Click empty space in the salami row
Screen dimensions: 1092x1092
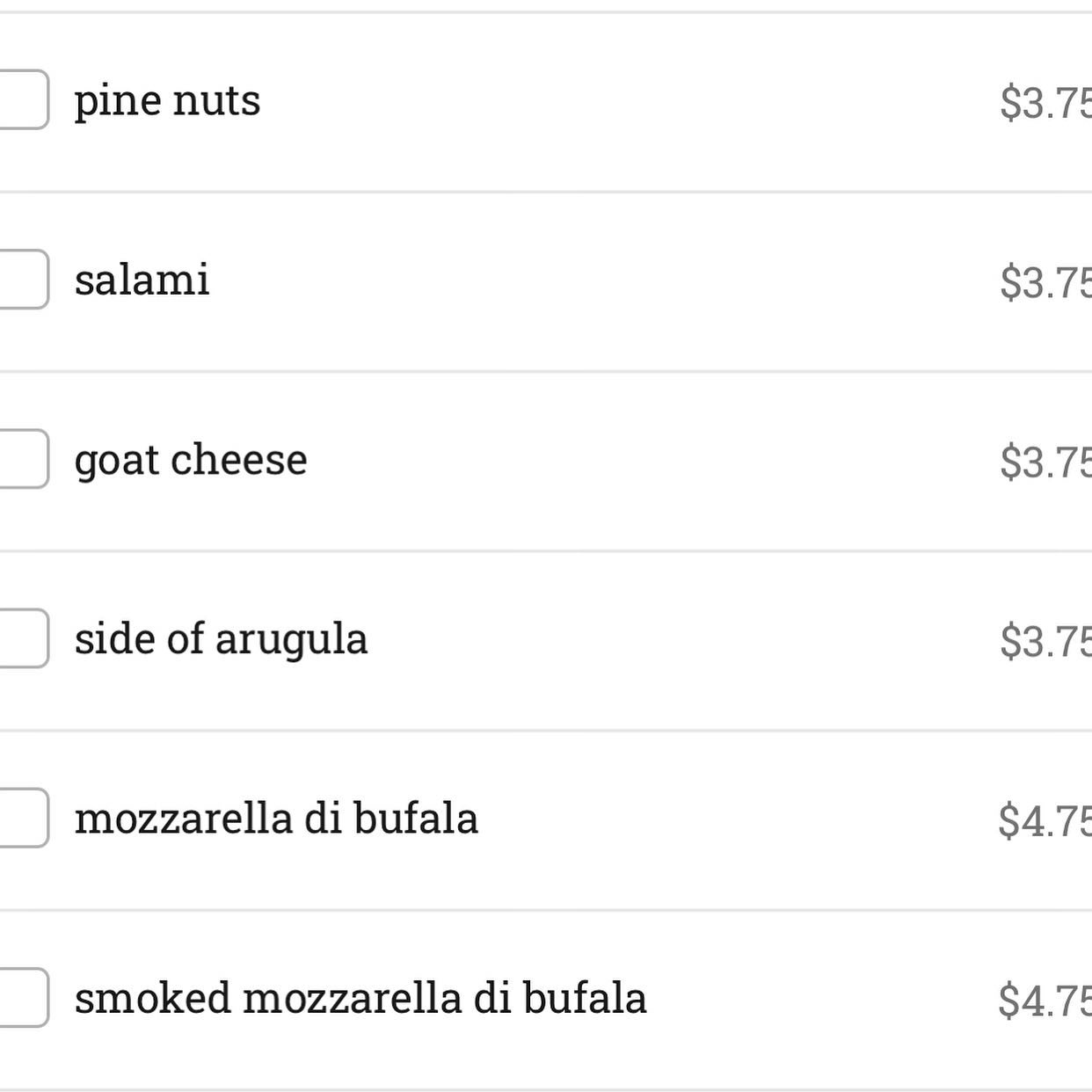pyautogui.click(x=598, y=281)
